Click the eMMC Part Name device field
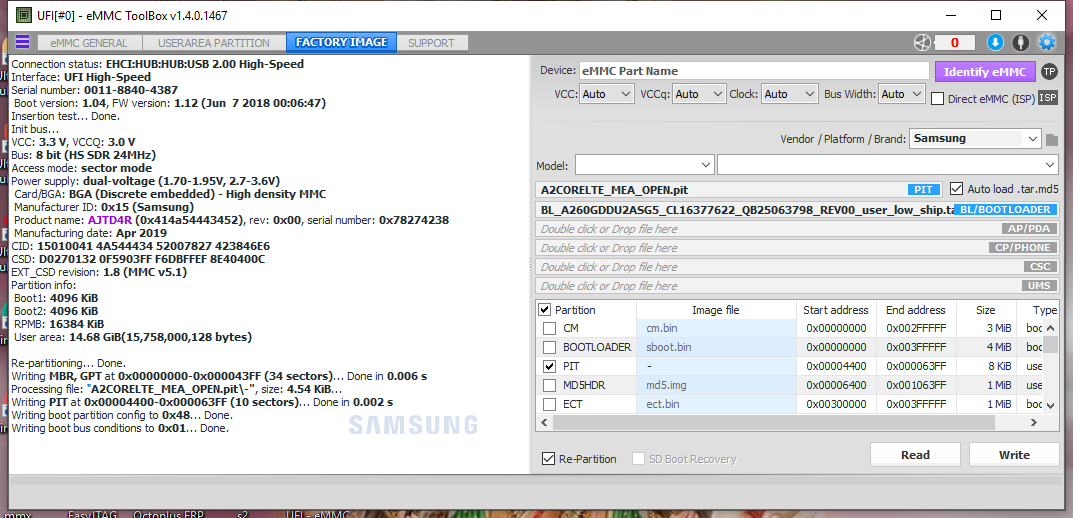 755,71
